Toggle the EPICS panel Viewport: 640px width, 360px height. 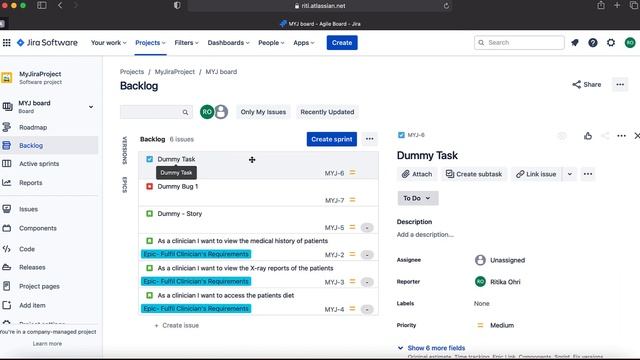(x=124, y=184)
